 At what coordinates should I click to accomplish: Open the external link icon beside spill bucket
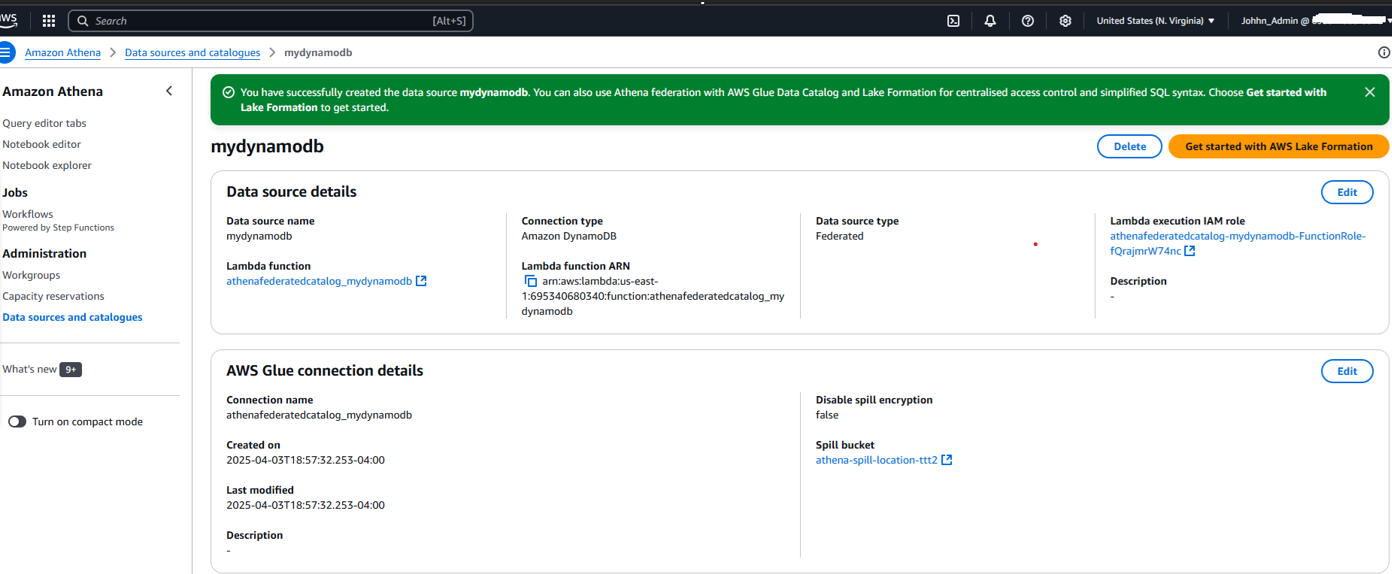(947, 460)
